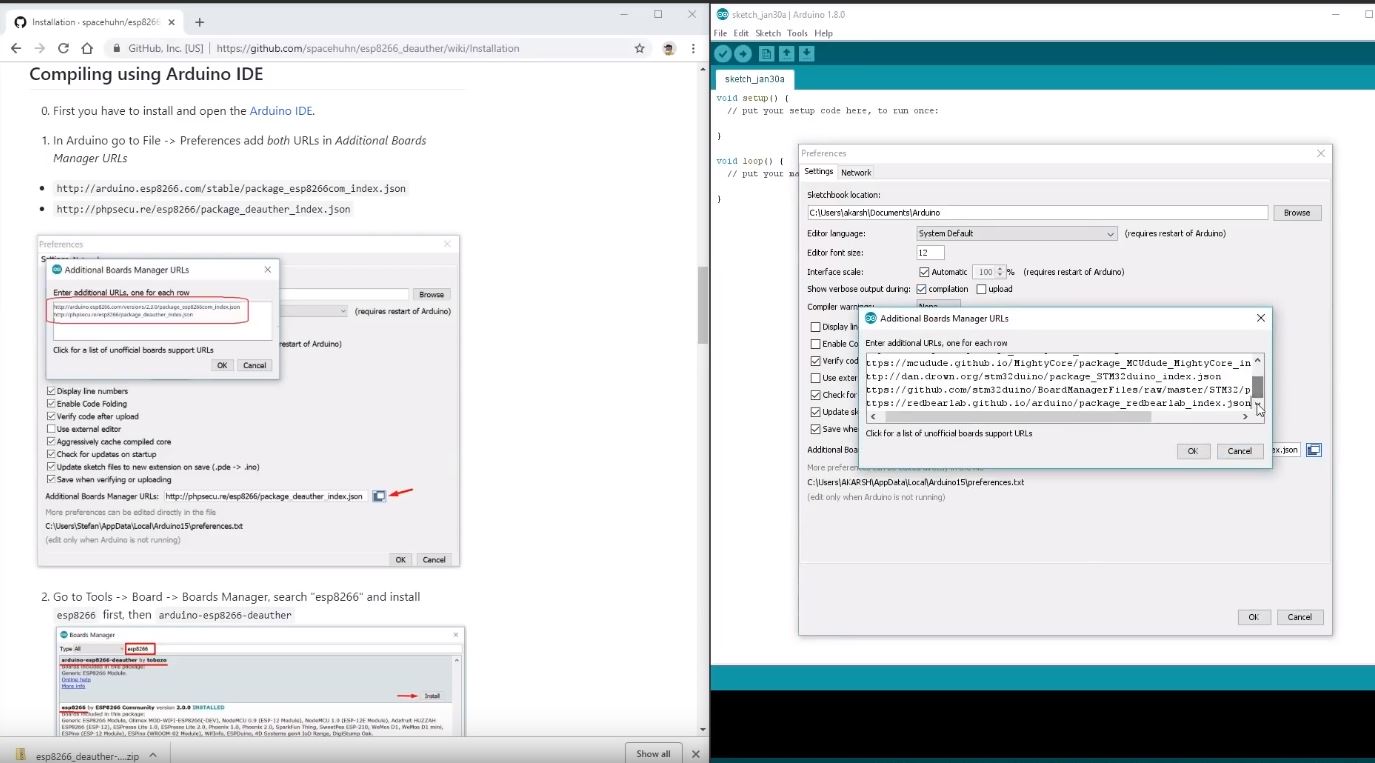
Task: Toggle the Automatic interface scale checkbox
Action: coord(924,272)
